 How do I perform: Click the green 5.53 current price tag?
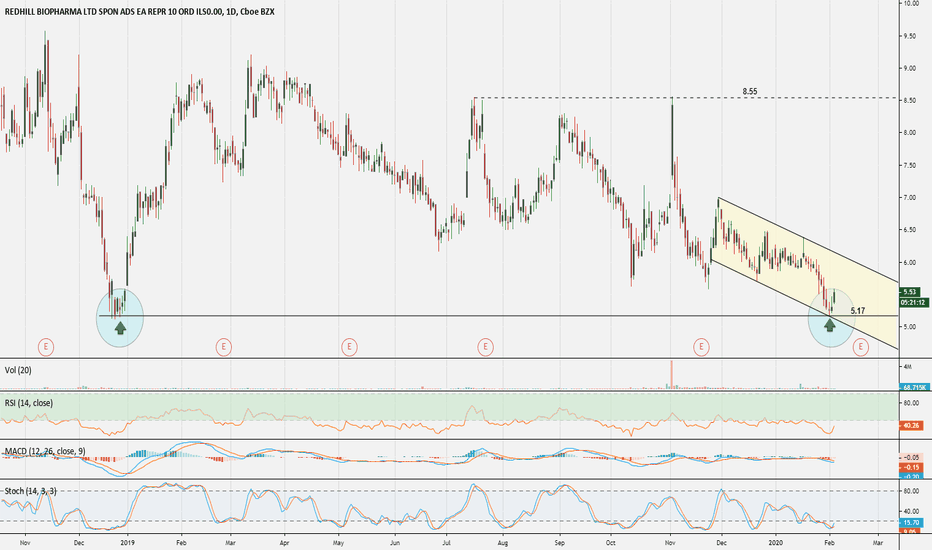[911, 292]
